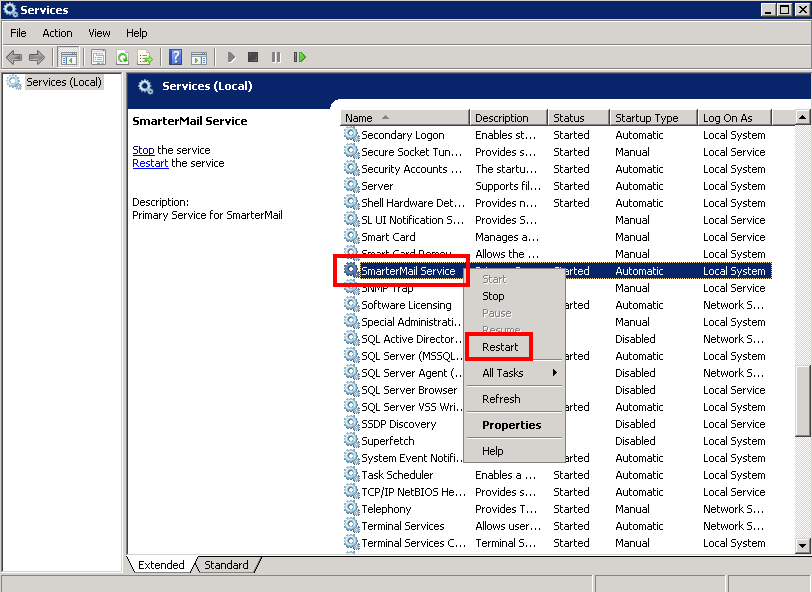Image resolution: width=812 pixels, height=592 pixels.
Task: Click the 'Supports fil…' description cell
Action: pos(508,186)
